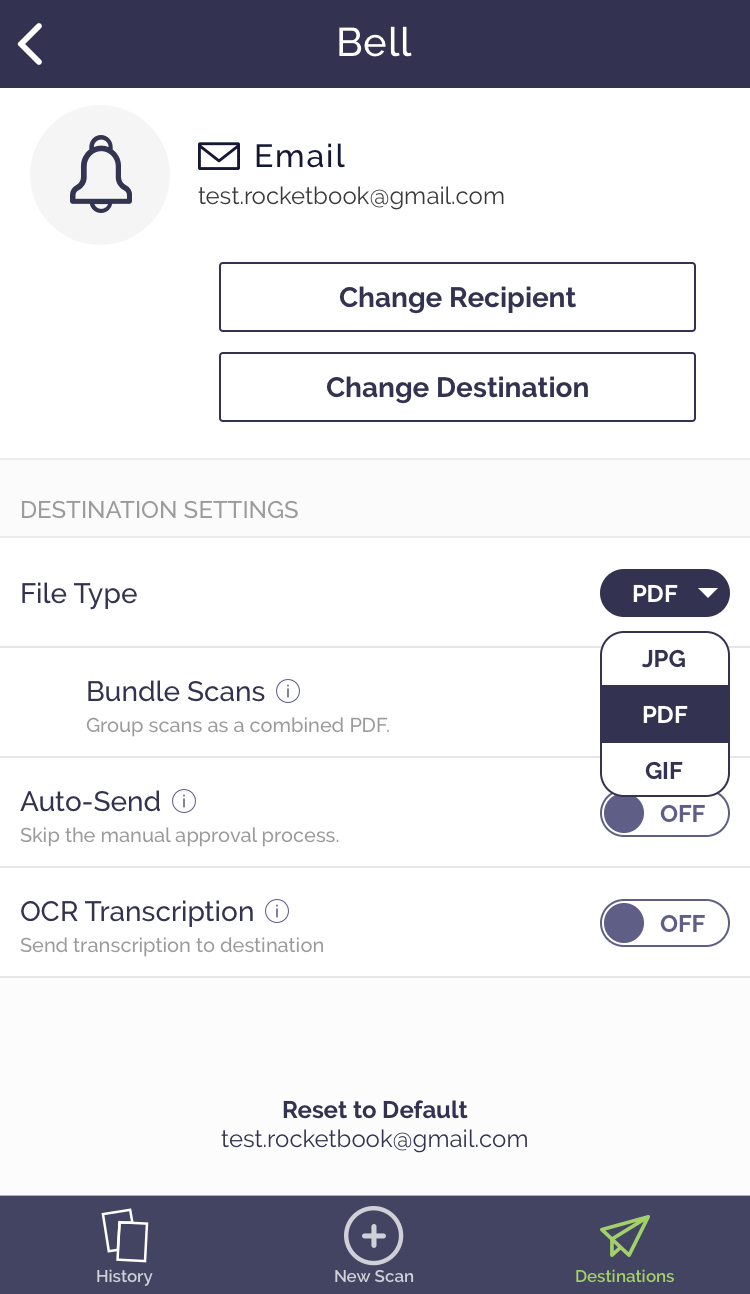Choose GIF from file type list

(x=665, y=771)
